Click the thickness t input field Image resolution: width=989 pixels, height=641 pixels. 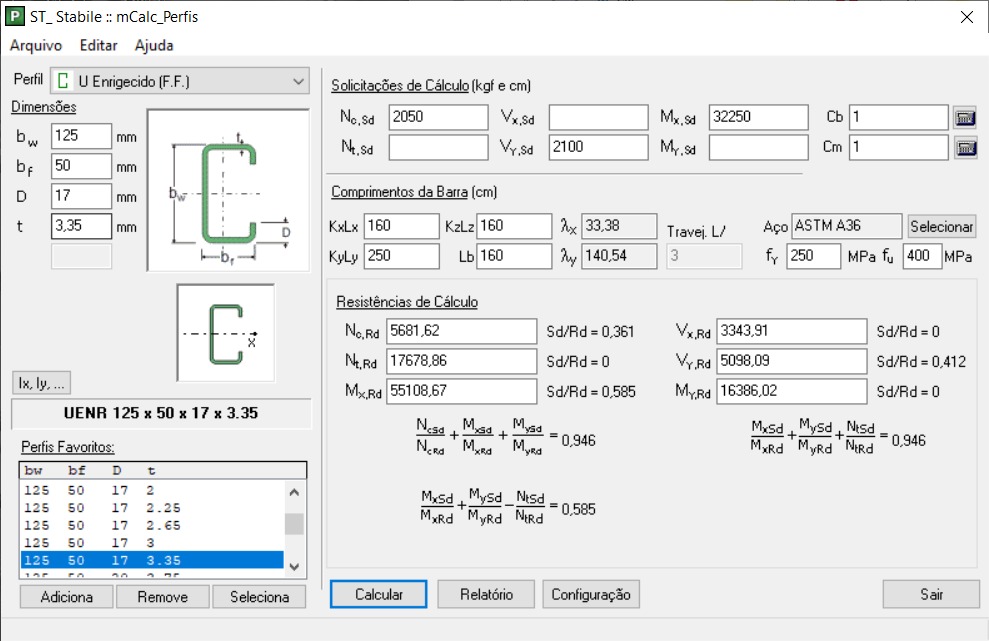click(81, 226)
